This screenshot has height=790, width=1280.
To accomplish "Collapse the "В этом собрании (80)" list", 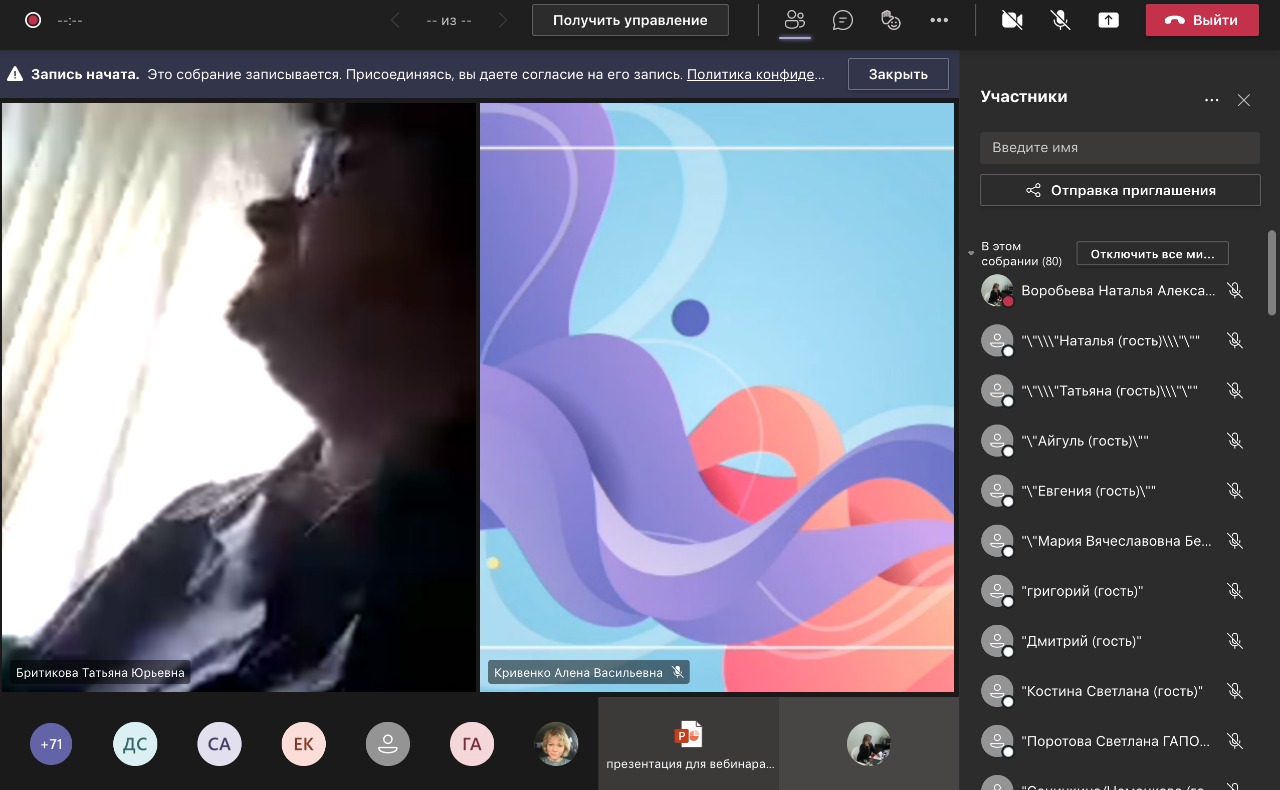I will [x=971, y=254].
